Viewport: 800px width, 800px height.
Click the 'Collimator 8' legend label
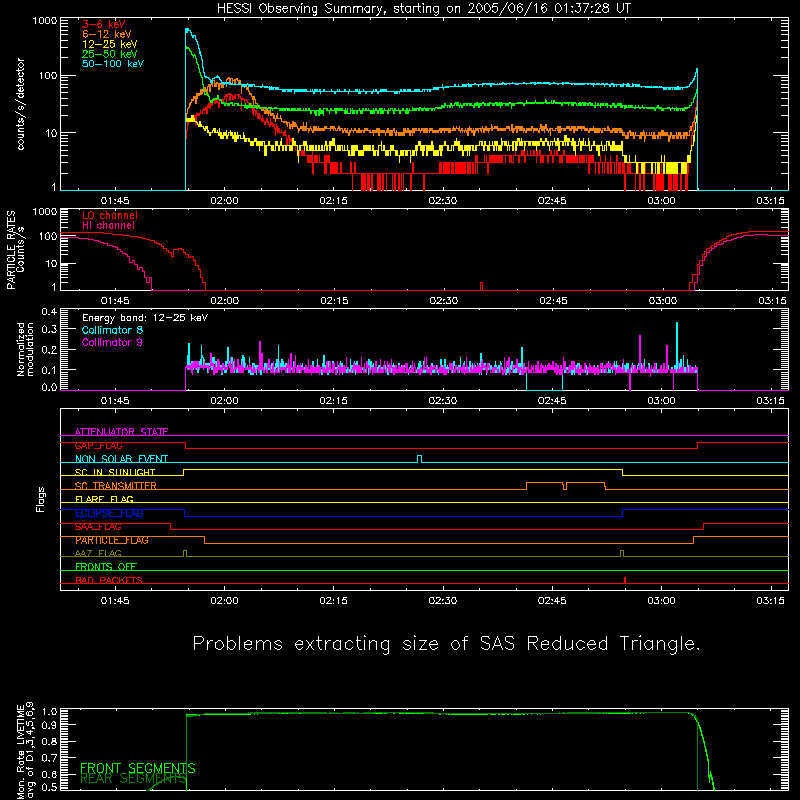pos(112,330)
